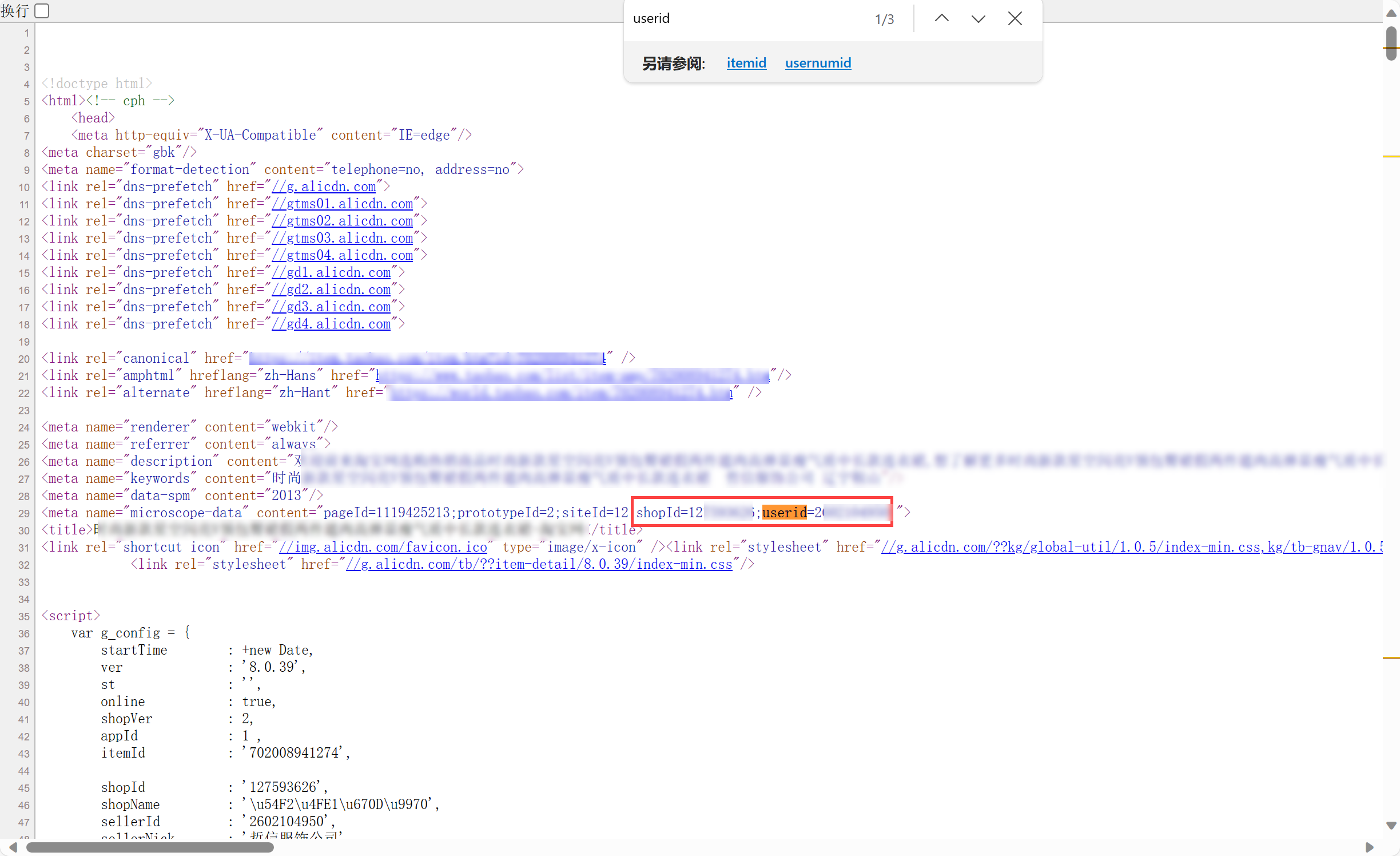Screen dimensions: 1400x856
Task: Open the usernumid suggested search link
Action: point(817,63)
